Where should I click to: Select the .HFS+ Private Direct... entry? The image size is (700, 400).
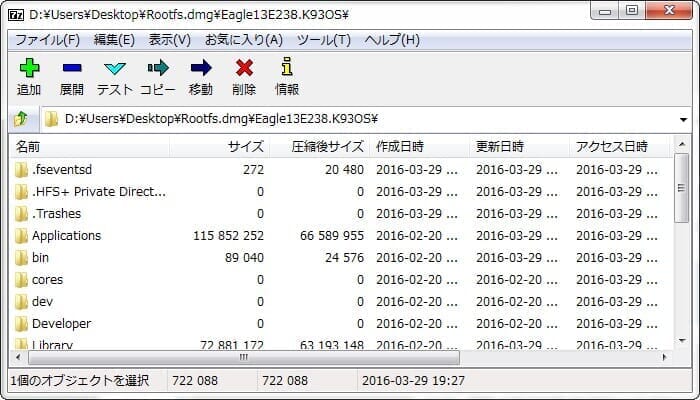pyautogui.click(x=99, y=192)
